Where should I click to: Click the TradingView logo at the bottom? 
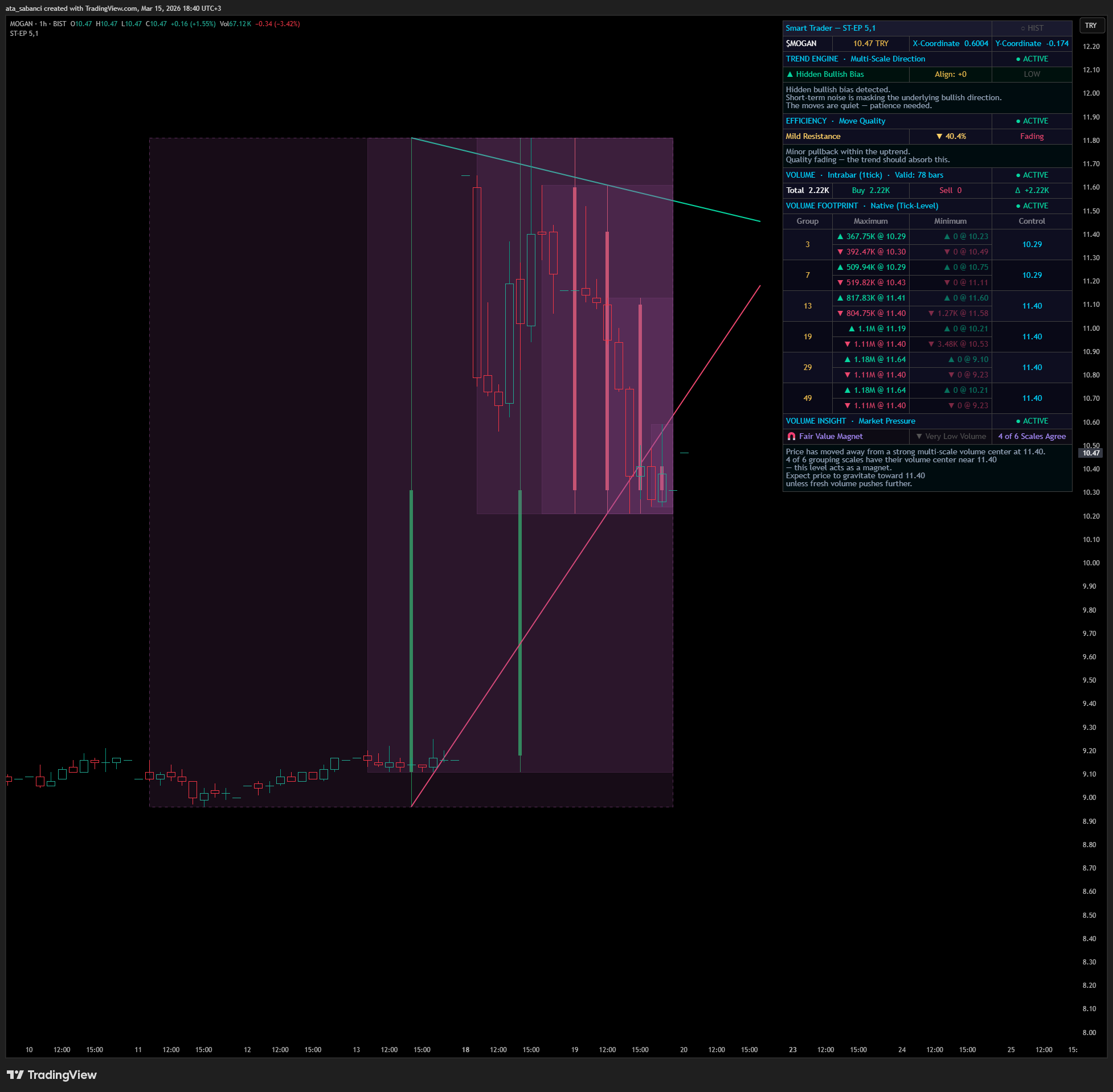[x=52, y=1074]
